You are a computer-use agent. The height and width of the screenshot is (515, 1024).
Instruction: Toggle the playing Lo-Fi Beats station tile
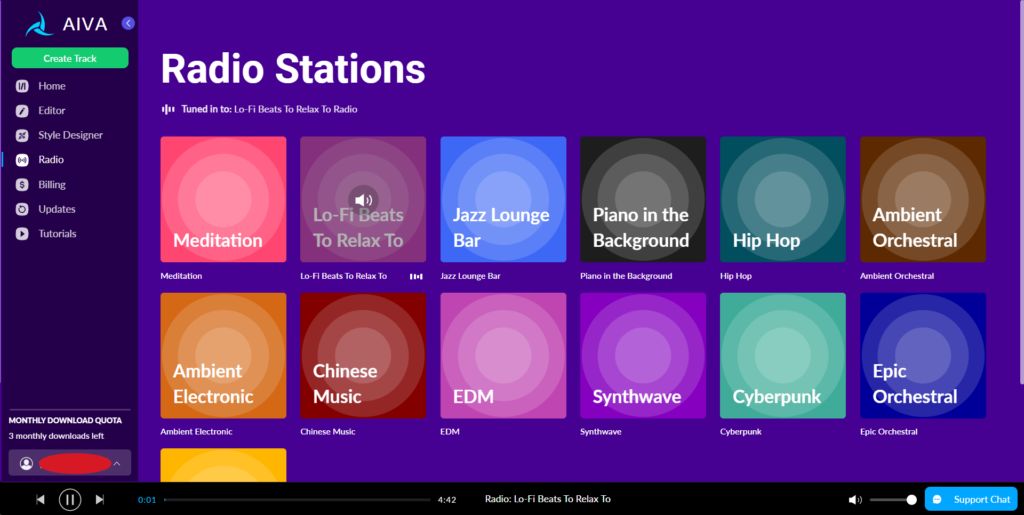[363, 199]
